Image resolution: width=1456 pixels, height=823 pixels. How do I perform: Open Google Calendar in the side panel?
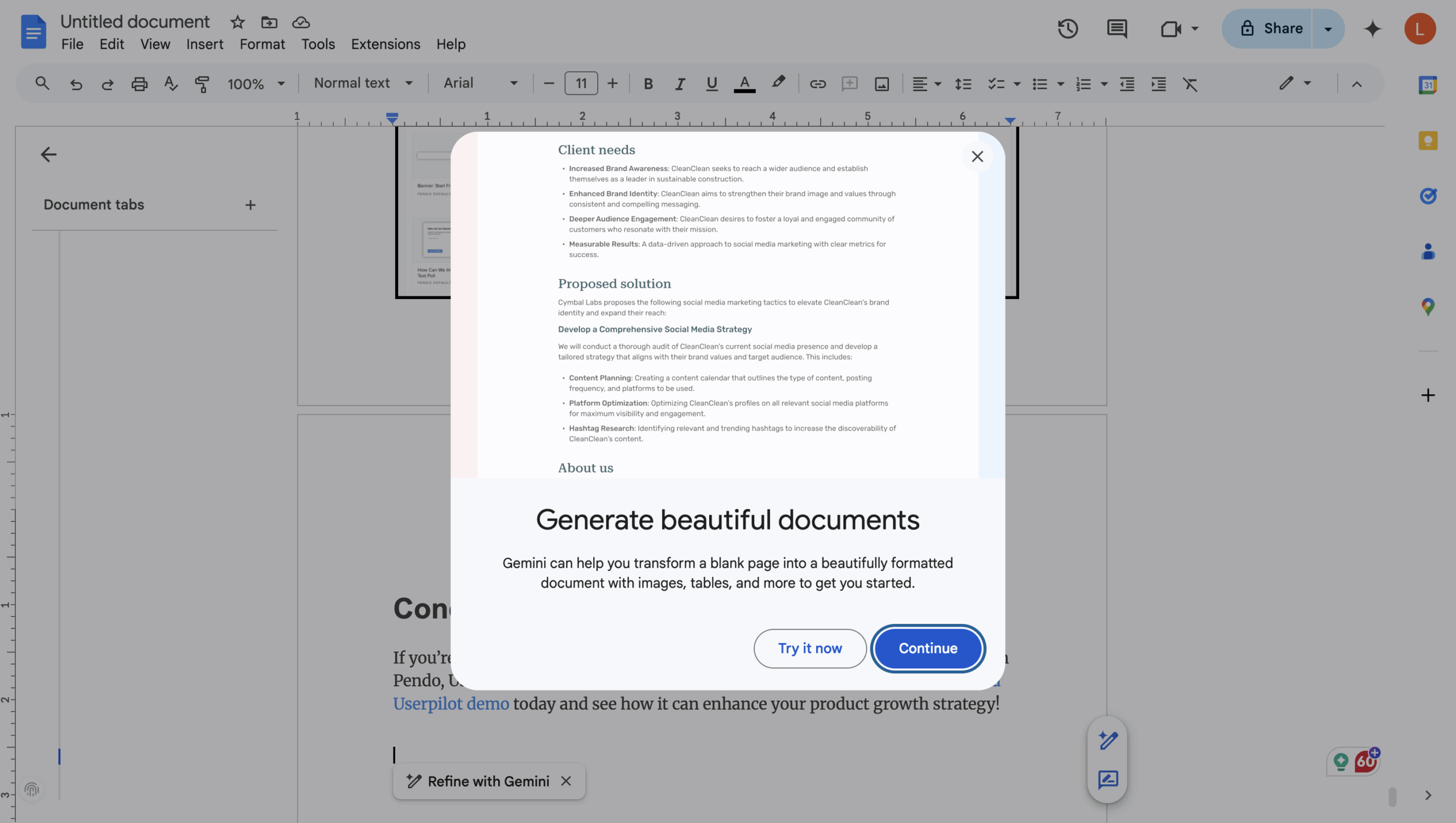pos(1428,84)
